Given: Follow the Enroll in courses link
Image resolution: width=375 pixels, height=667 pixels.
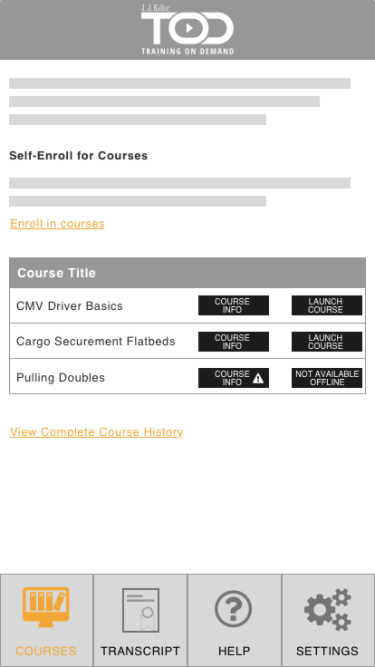Looking at the screenshot, I should pos(57,224).
